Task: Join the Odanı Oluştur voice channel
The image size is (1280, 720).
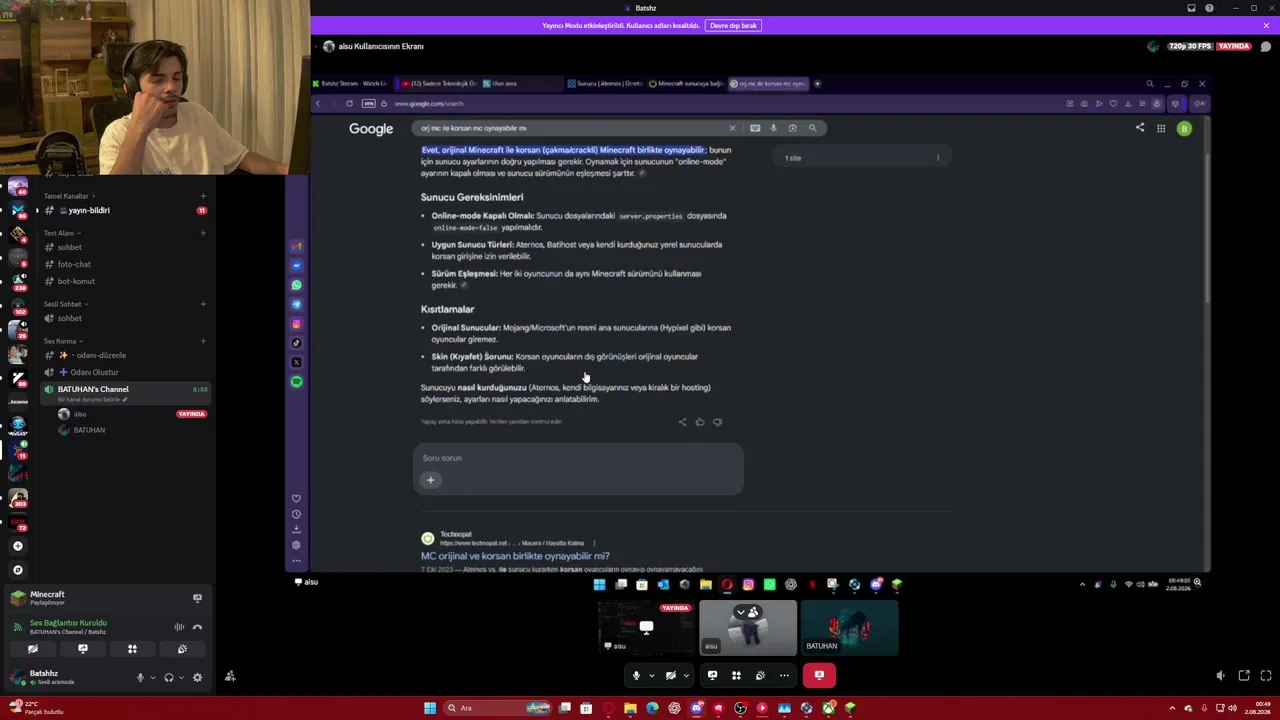Action: 125,372
